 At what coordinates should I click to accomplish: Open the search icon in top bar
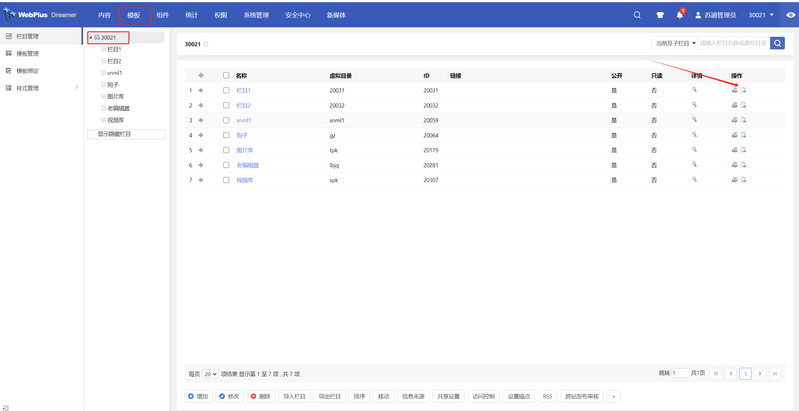pyautogui.click(x=637, y=15)
